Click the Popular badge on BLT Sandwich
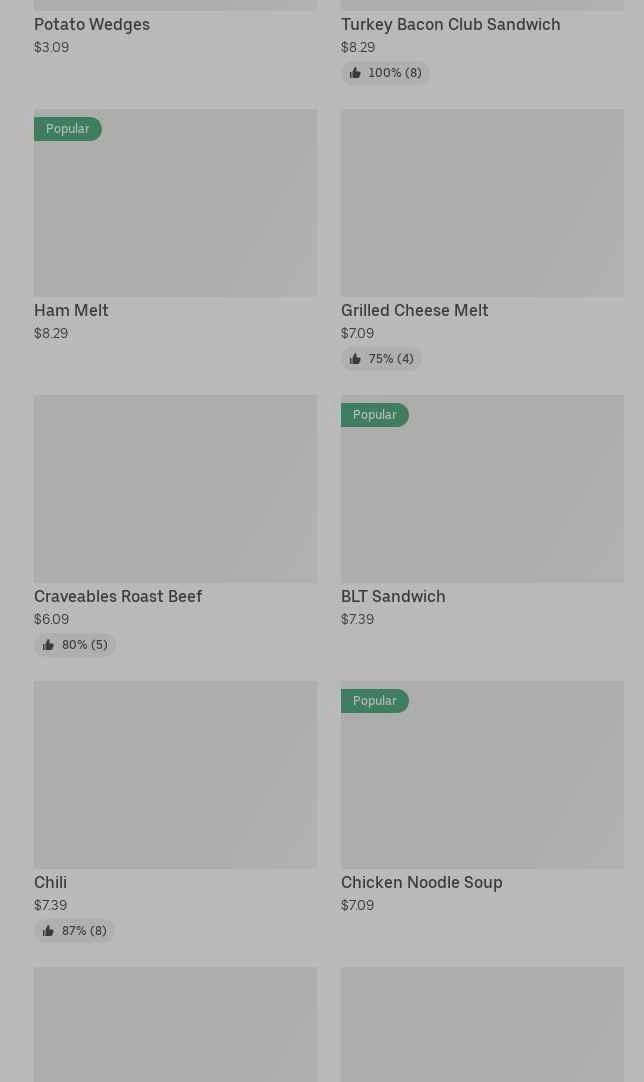The height and width of the screenshot is (1082, 644). [375, 415]
